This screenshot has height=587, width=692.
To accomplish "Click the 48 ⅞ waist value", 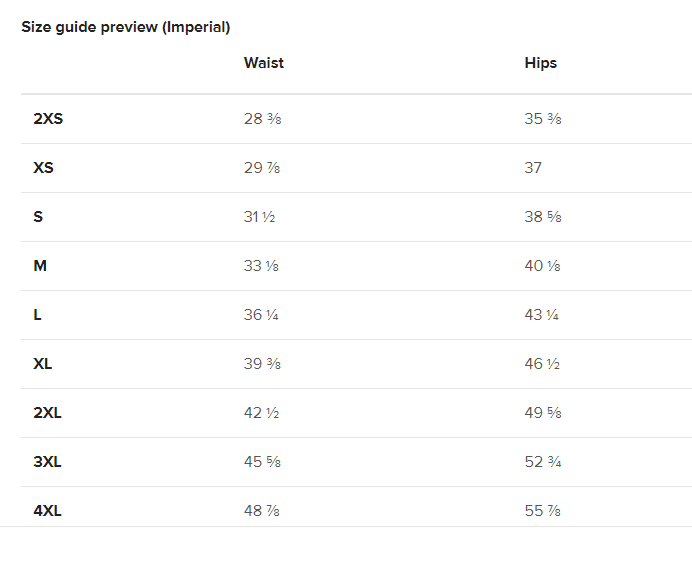I will click(x=262, y=511).
